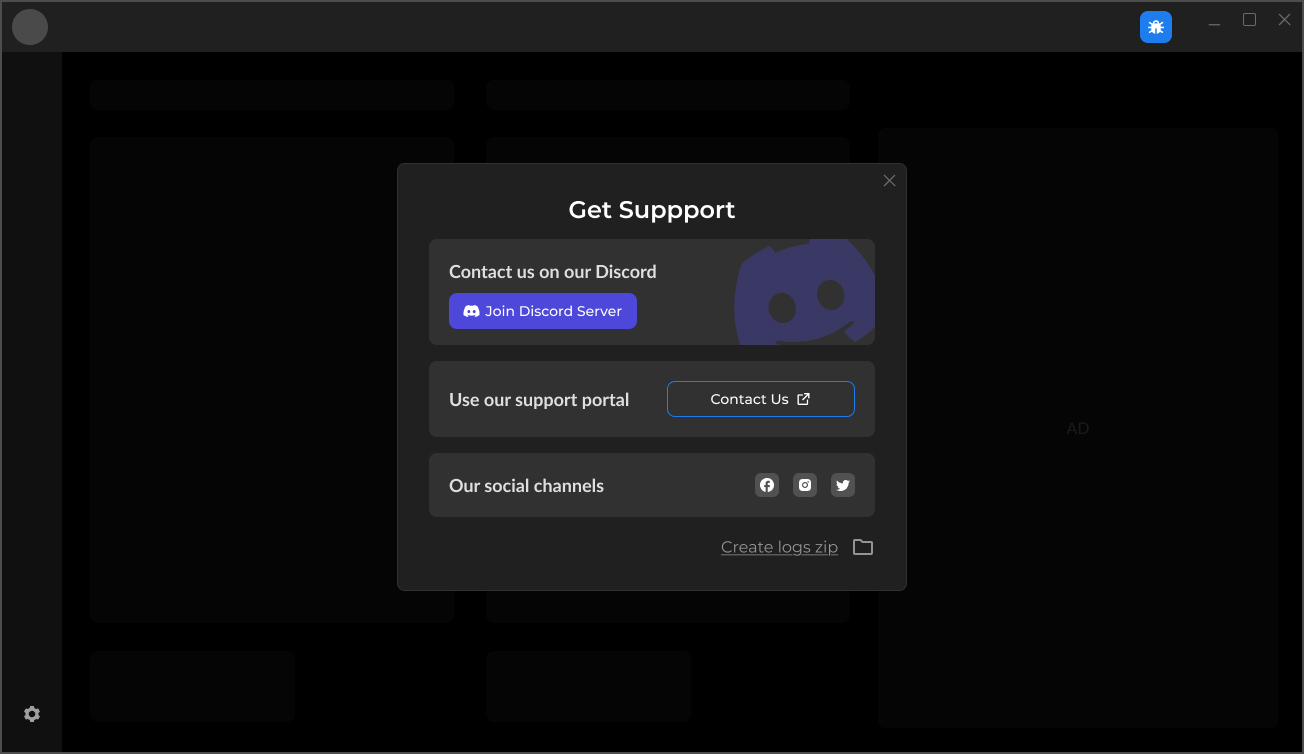Click Create logs zip link
This screenshot has height=754, width=1304.
(x=779, y=547)
